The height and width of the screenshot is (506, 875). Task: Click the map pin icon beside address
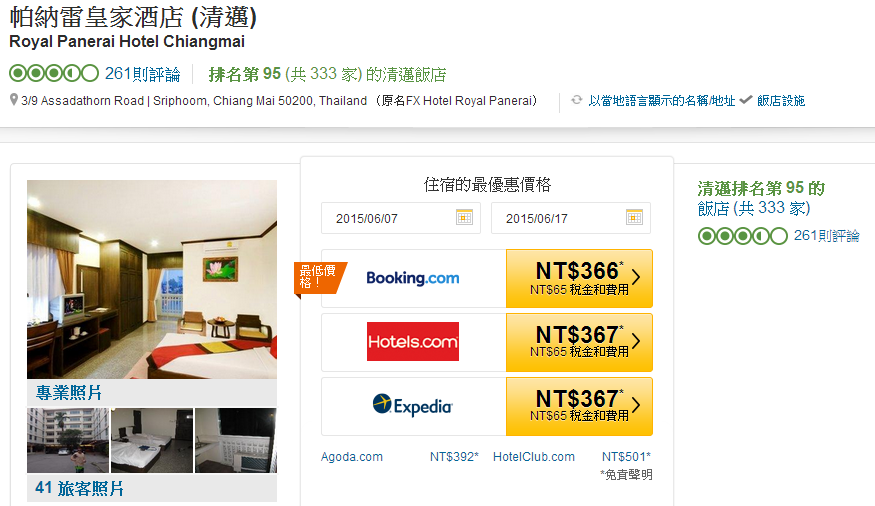(14, 100)
